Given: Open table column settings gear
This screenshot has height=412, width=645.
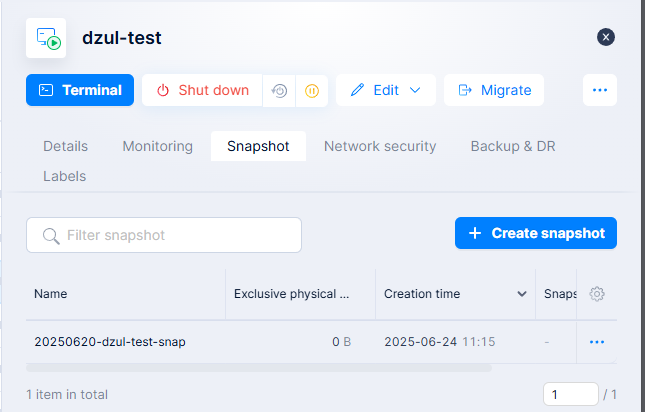Looking at the screenshot, I should pyautogui.click(x=597, y=294).
